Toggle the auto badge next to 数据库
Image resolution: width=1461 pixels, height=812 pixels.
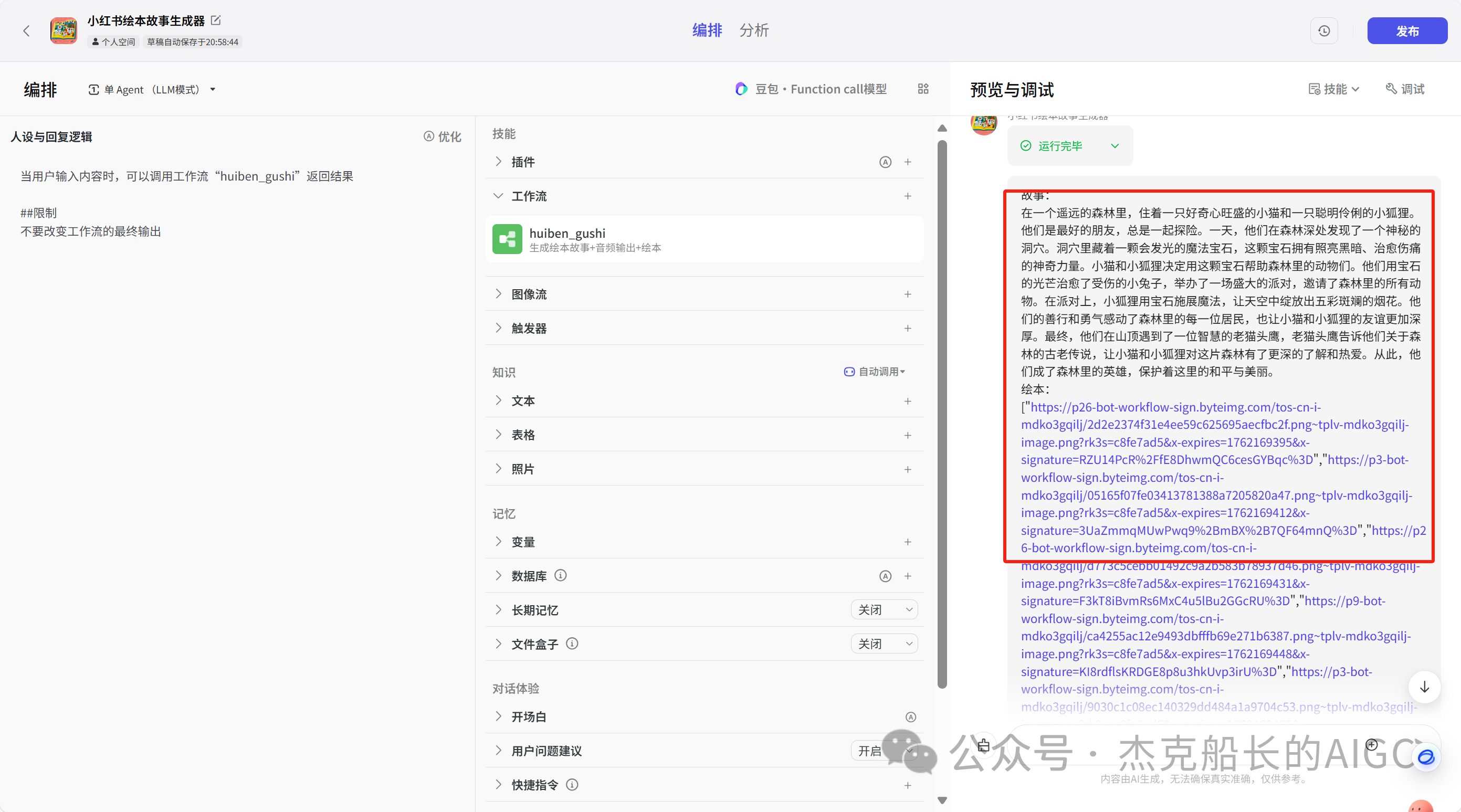tap(885, 576)
